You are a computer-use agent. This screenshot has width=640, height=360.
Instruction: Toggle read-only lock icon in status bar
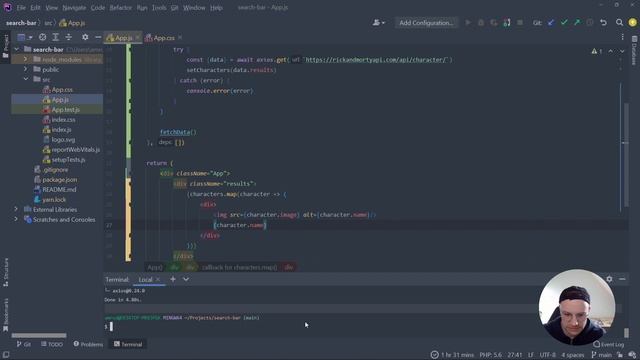click(x=620, y=355)
